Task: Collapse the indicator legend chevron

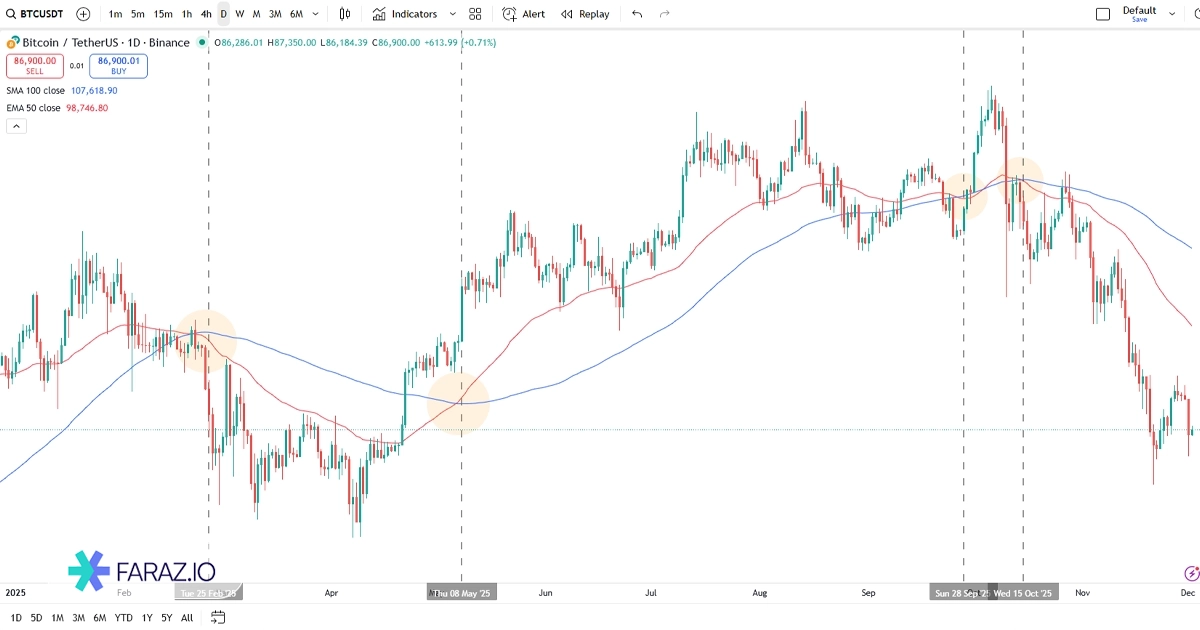Action: 16,126
